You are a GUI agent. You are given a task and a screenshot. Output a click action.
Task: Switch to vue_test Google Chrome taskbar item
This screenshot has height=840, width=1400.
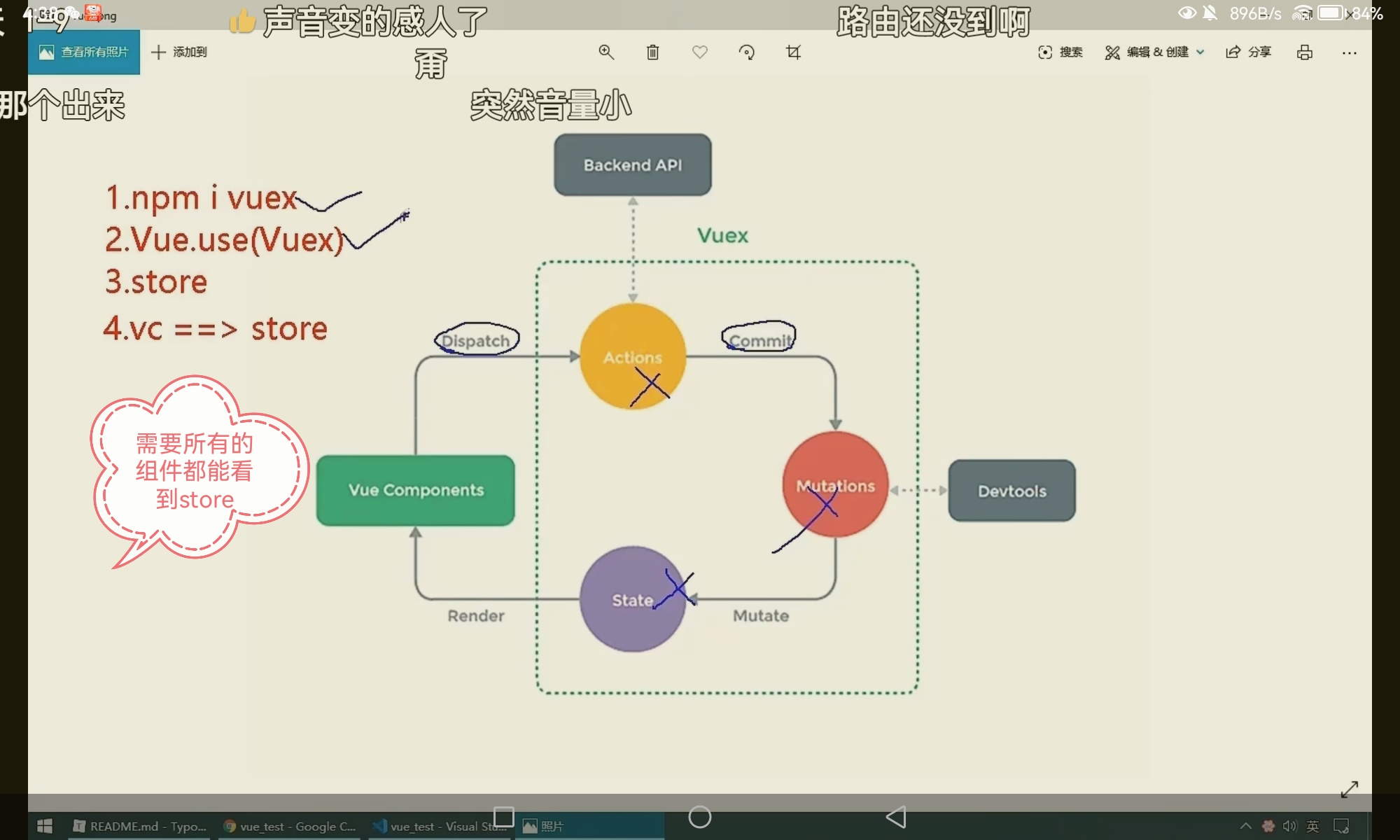[289, 826]
